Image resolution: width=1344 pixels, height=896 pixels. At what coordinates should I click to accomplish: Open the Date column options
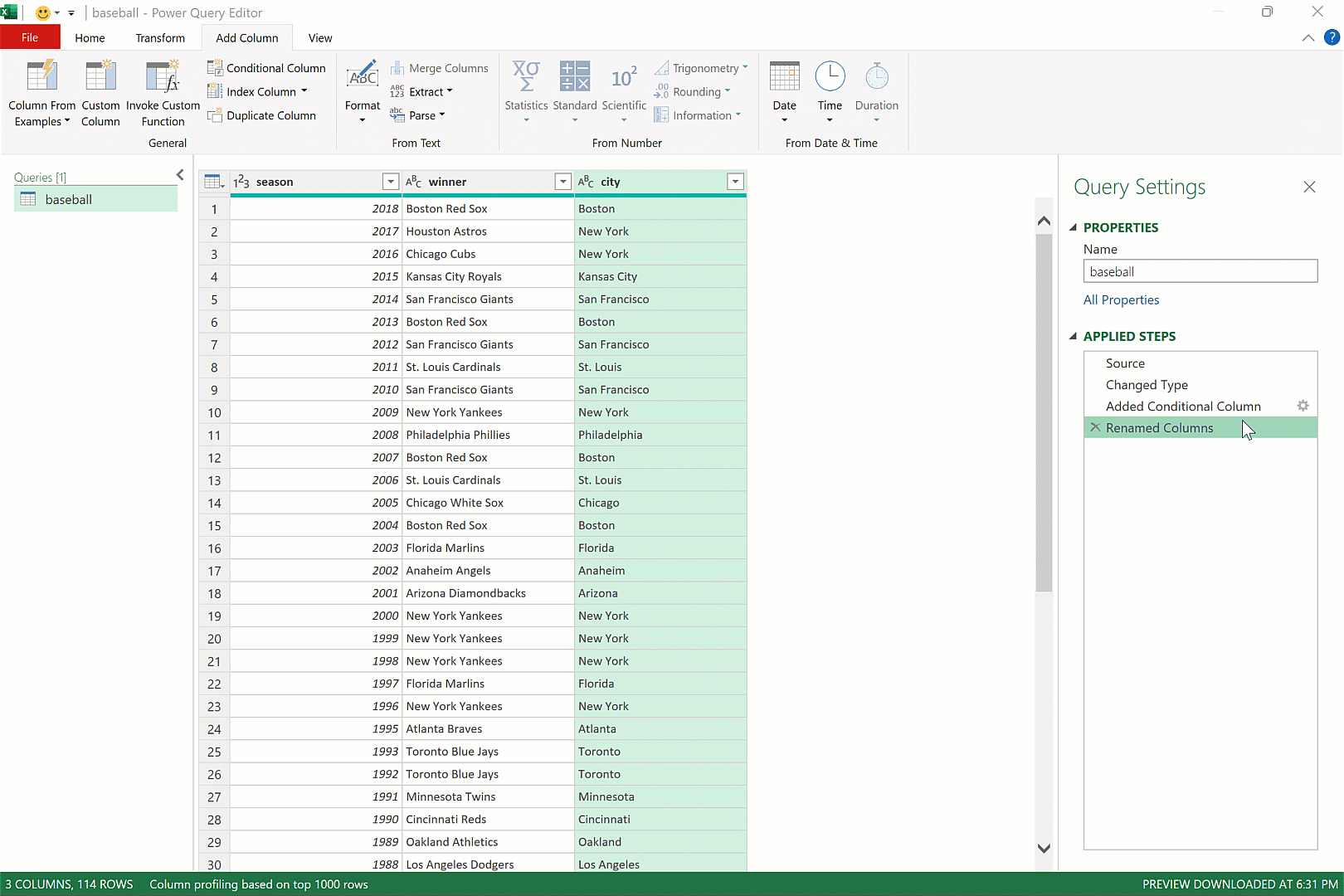(x=784, y=91)
